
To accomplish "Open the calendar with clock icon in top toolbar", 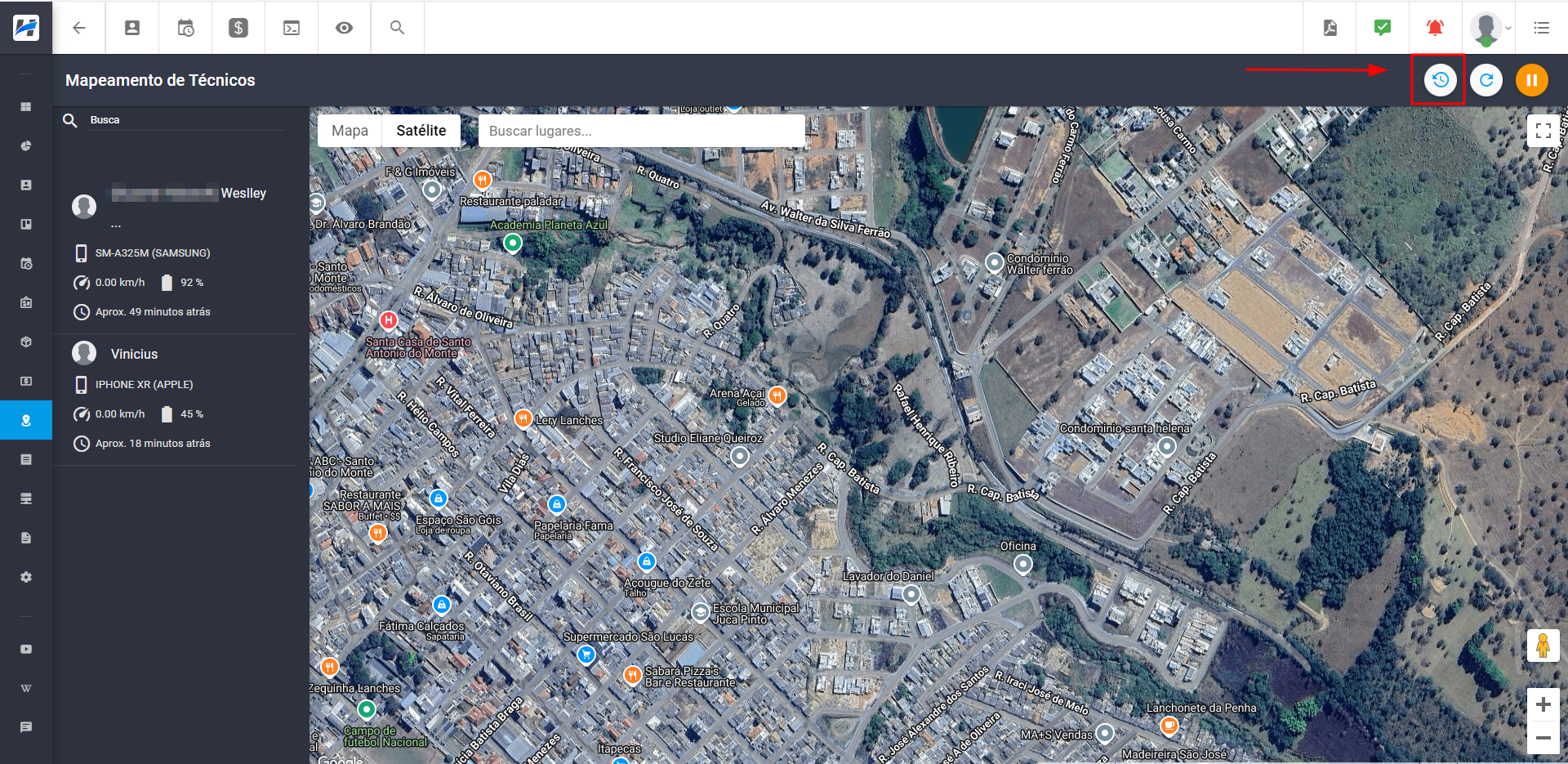I will coord(185,28).
